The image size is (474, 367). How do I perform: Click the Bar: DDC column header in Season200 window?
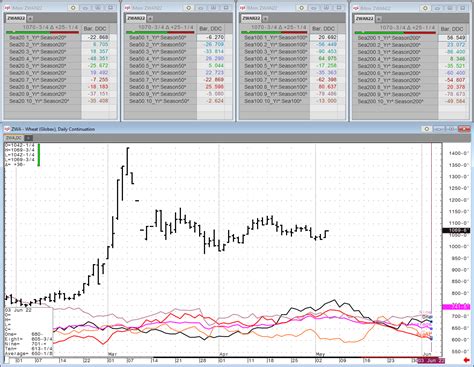(452, 29)
